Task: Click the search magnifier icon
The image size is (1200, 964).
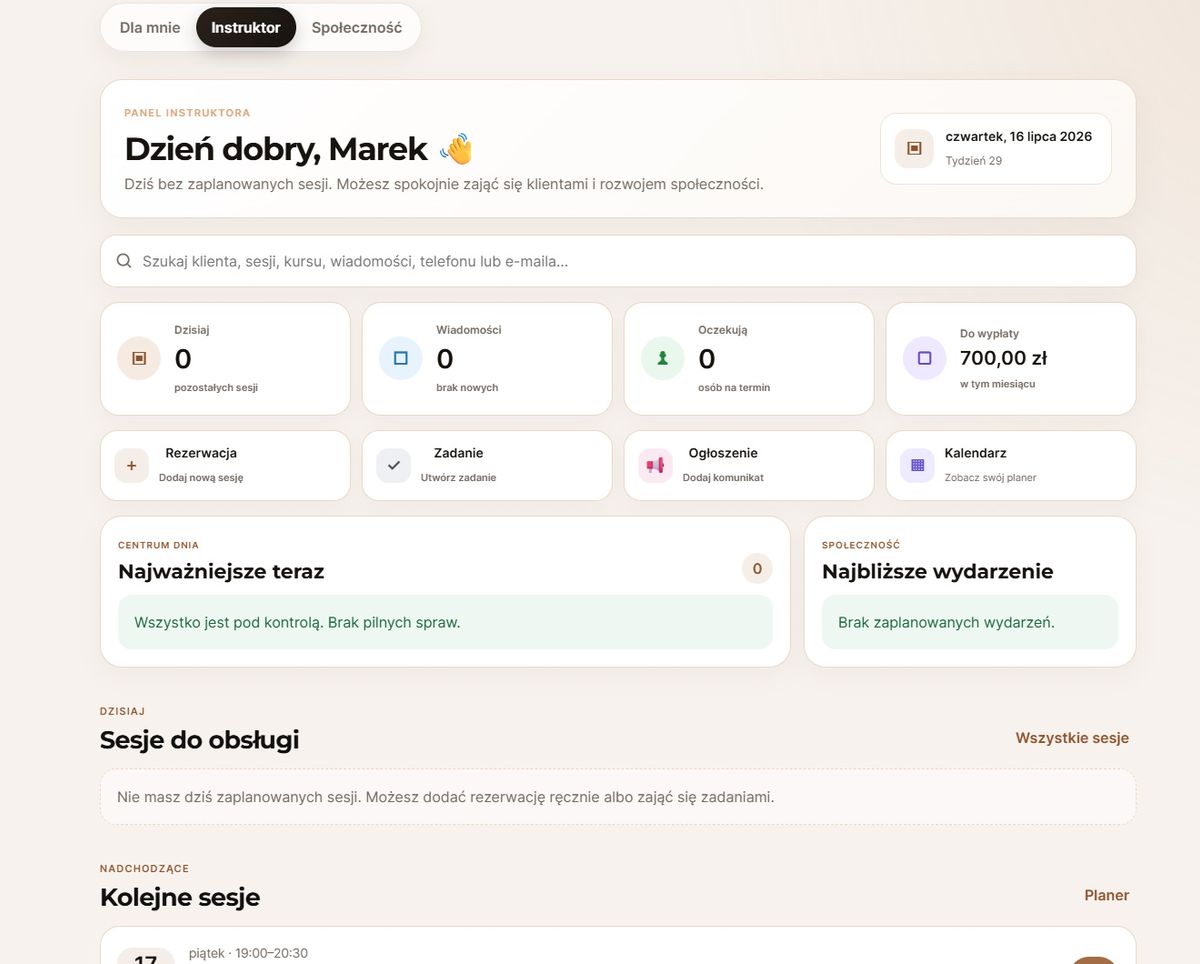Action: [x=124, y=261]
